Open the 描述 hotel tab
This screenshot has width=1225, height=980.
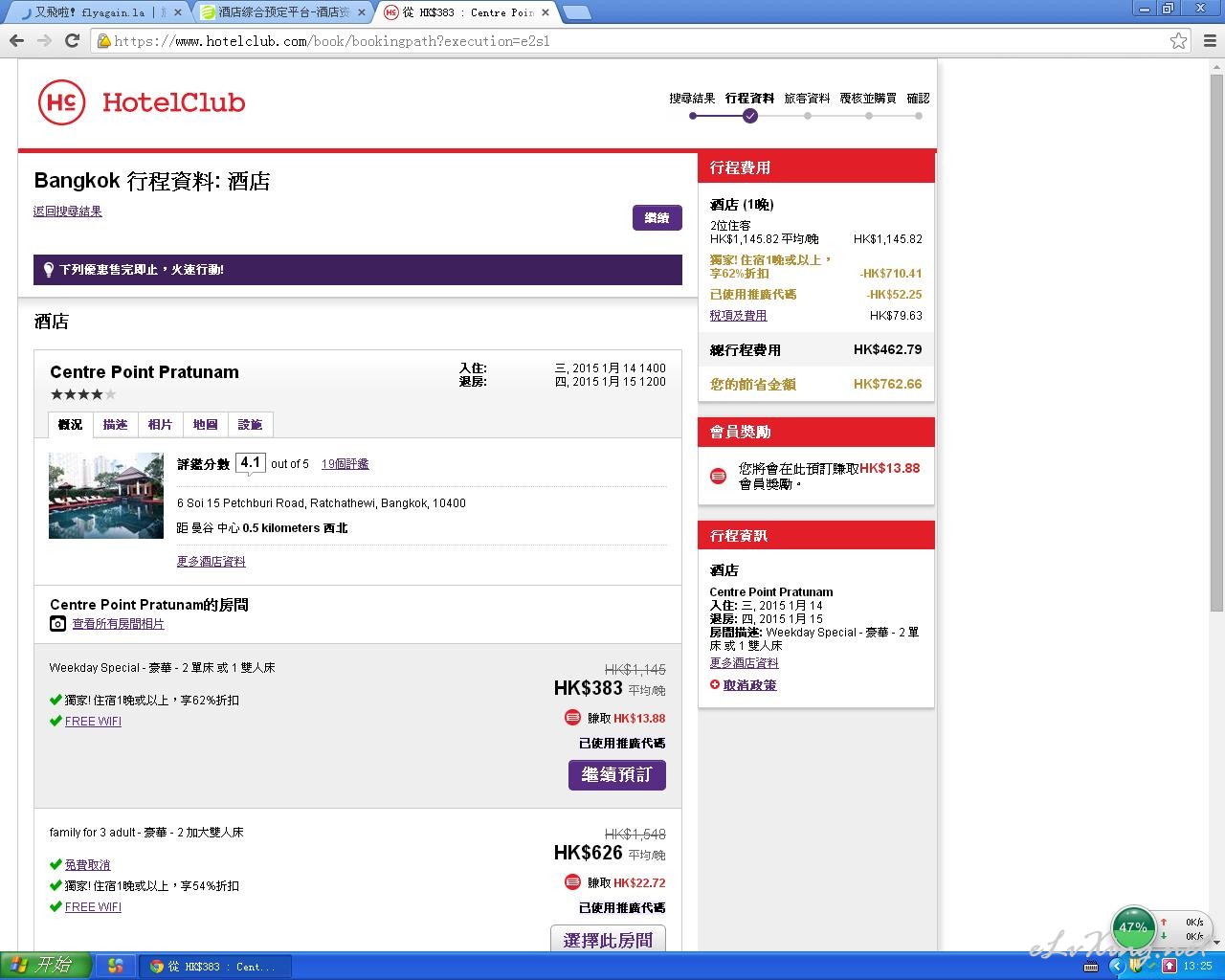[115, 425]
